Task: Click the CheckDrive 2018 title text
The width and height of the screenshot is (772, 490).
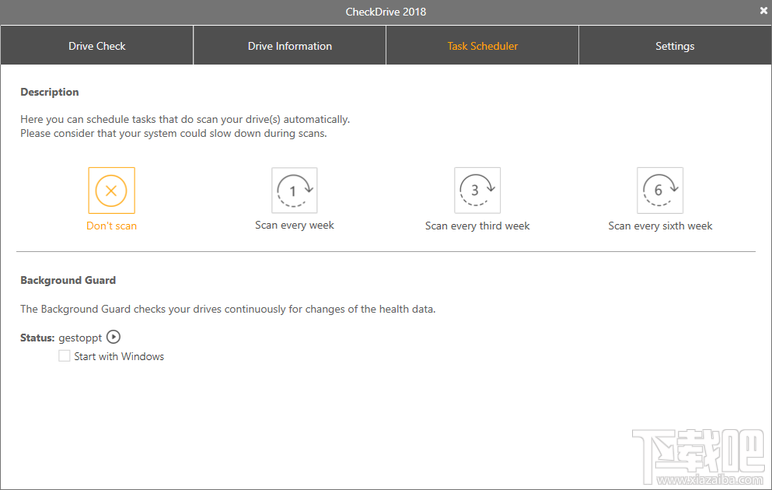Action: tap(386, 12)
